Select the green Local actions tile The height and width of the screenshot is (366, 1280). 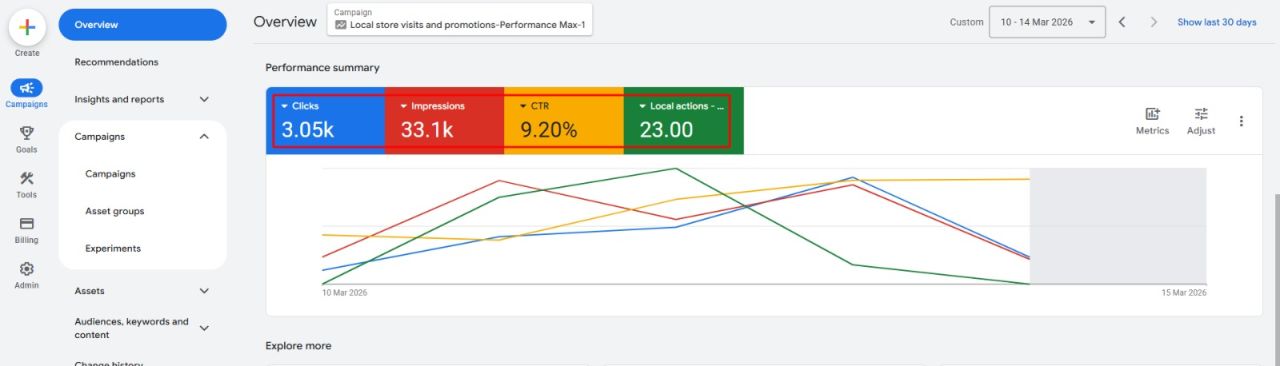click(x=683, y=120)
